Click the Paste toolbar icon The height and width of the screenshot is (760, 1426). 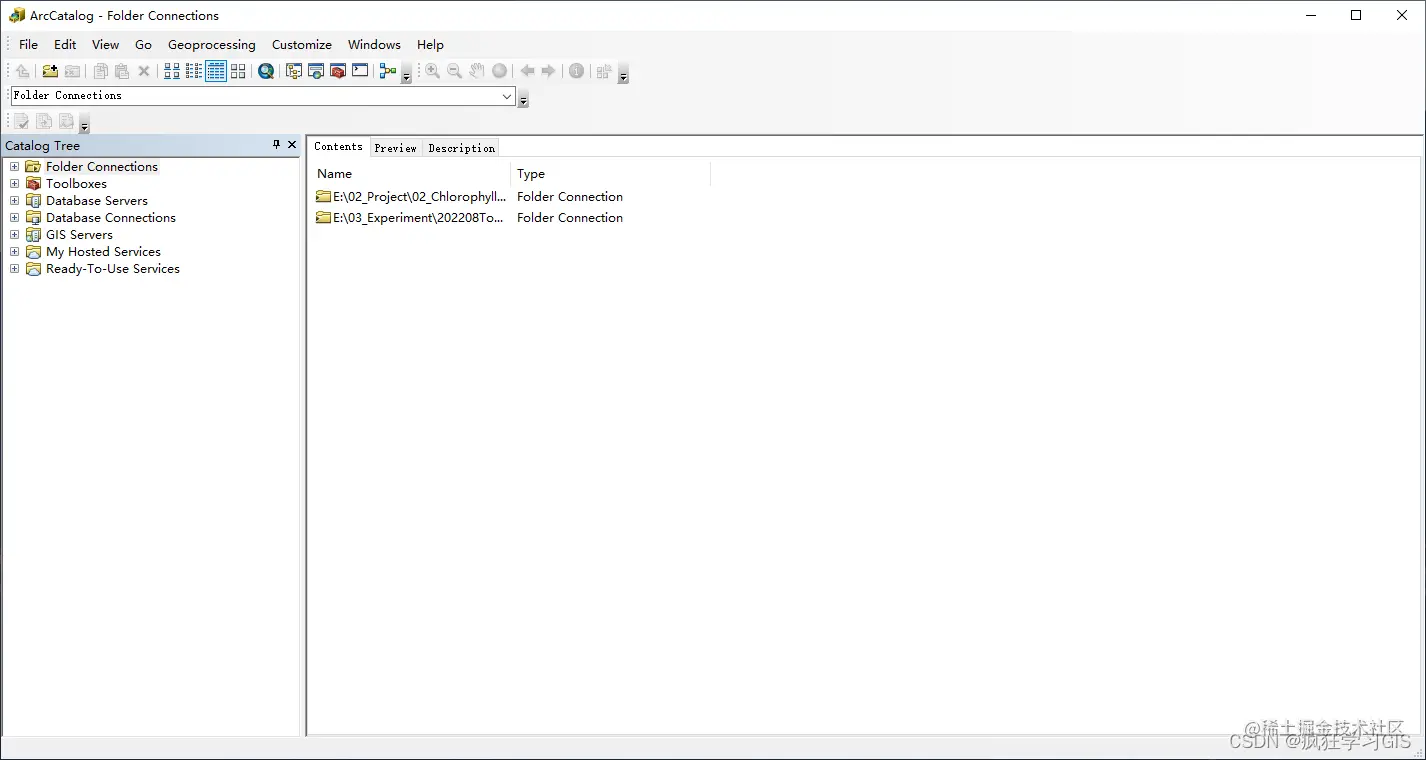[x=122, y=71]
